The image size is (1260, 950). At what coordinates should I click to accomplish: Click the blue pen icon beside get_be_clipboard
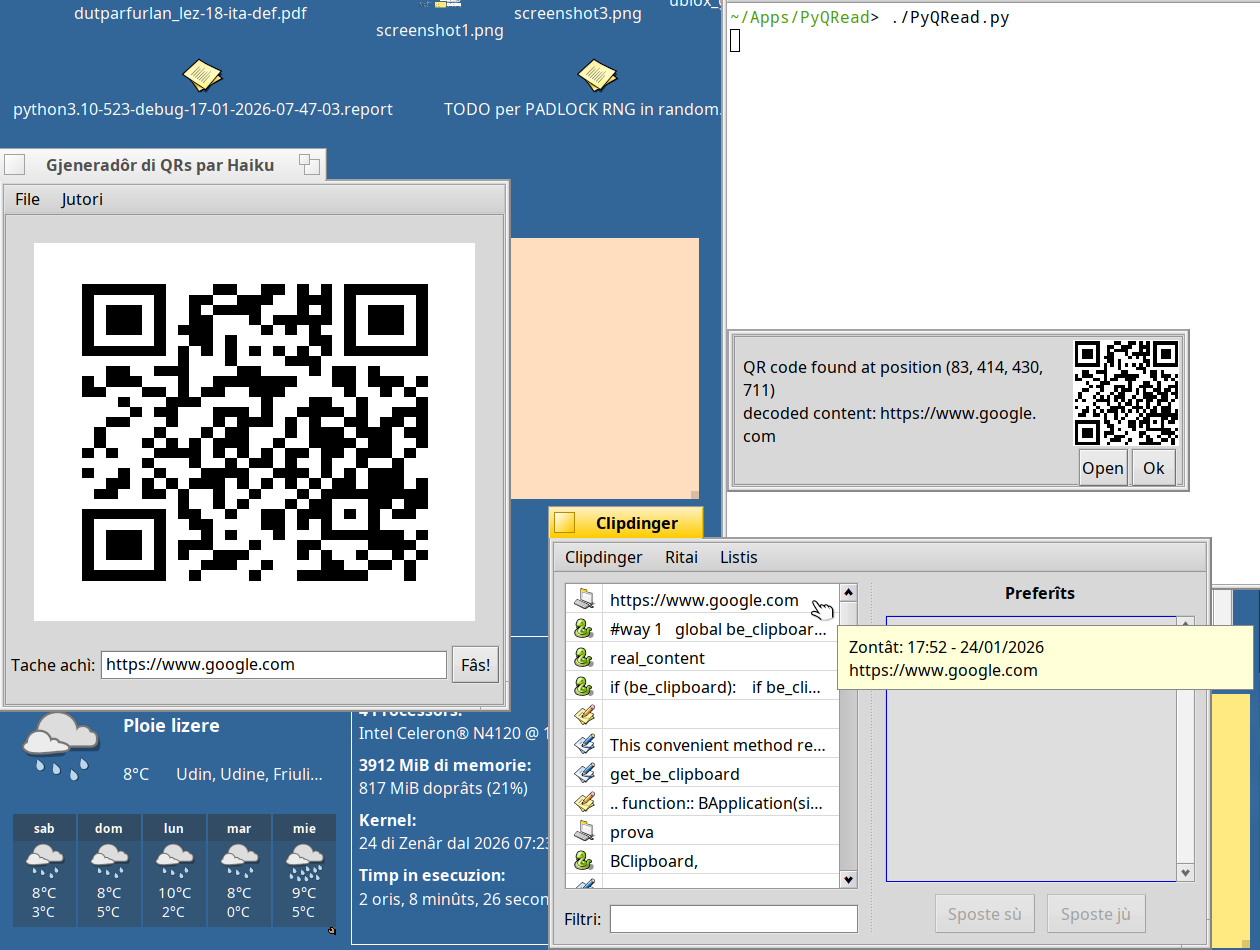(x=585, y=774)
